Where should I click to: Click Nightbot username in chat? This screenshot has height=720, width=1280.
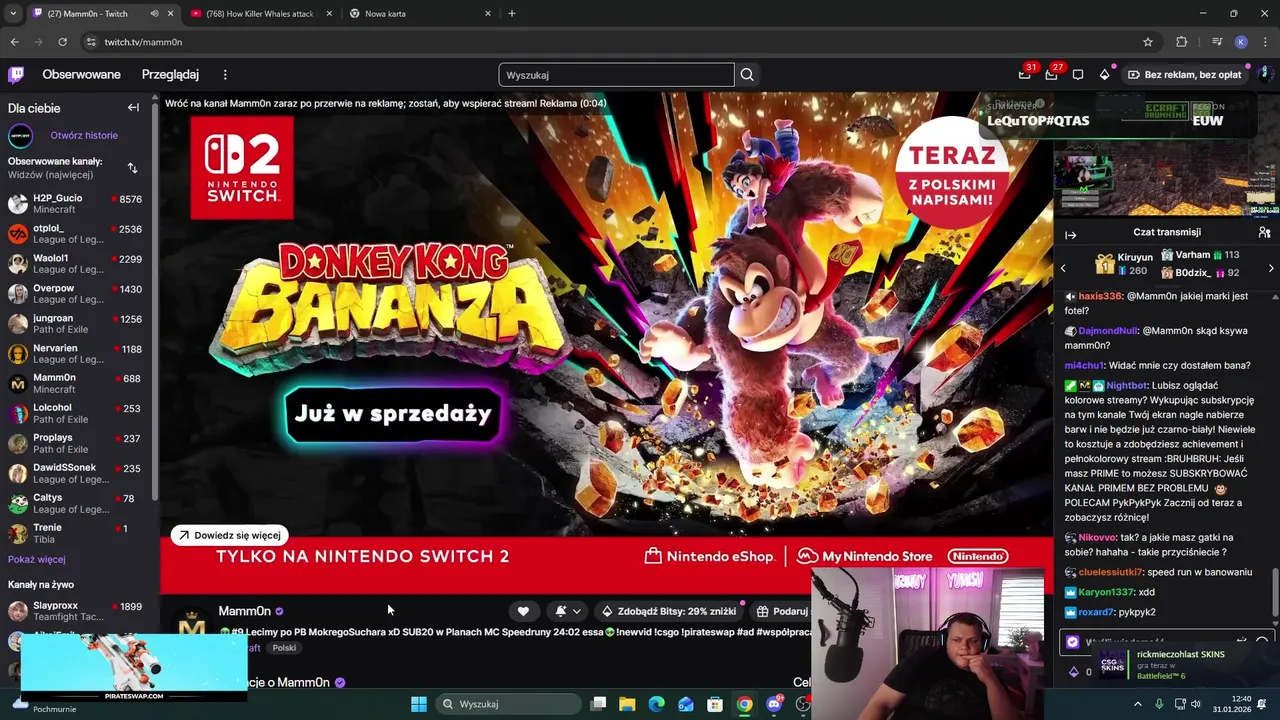point(1127,385)
